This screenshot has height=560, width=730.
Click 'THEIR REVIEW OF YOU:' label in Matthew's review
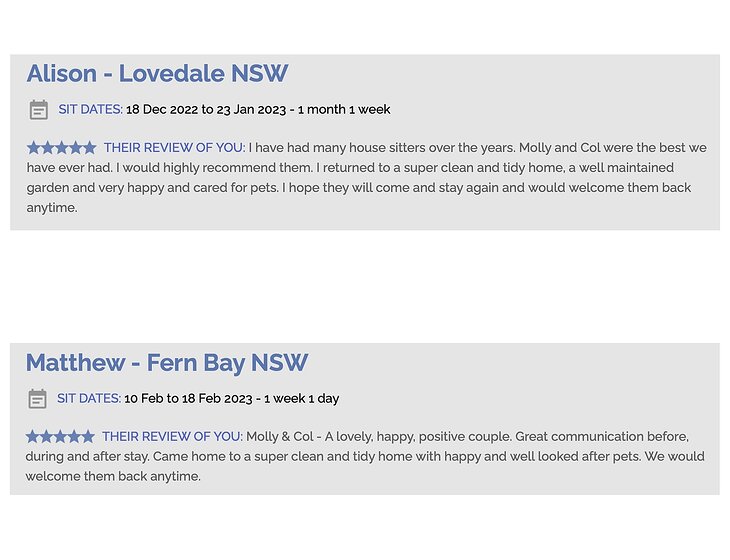[172, 437]
